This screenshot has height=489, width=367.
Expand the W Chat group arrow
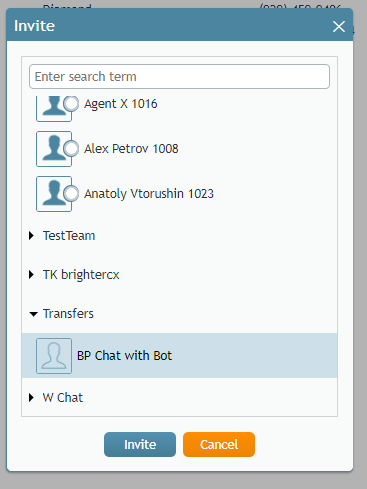(32, 397)
